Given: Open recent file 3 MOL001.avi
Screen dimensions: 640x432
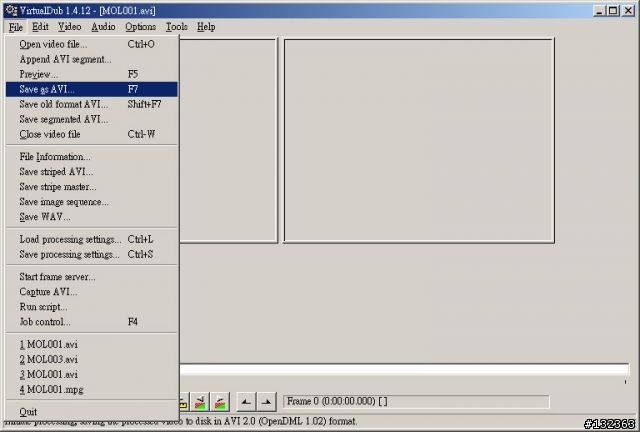Looking at the screenshot, I should (x=92, y=374).
